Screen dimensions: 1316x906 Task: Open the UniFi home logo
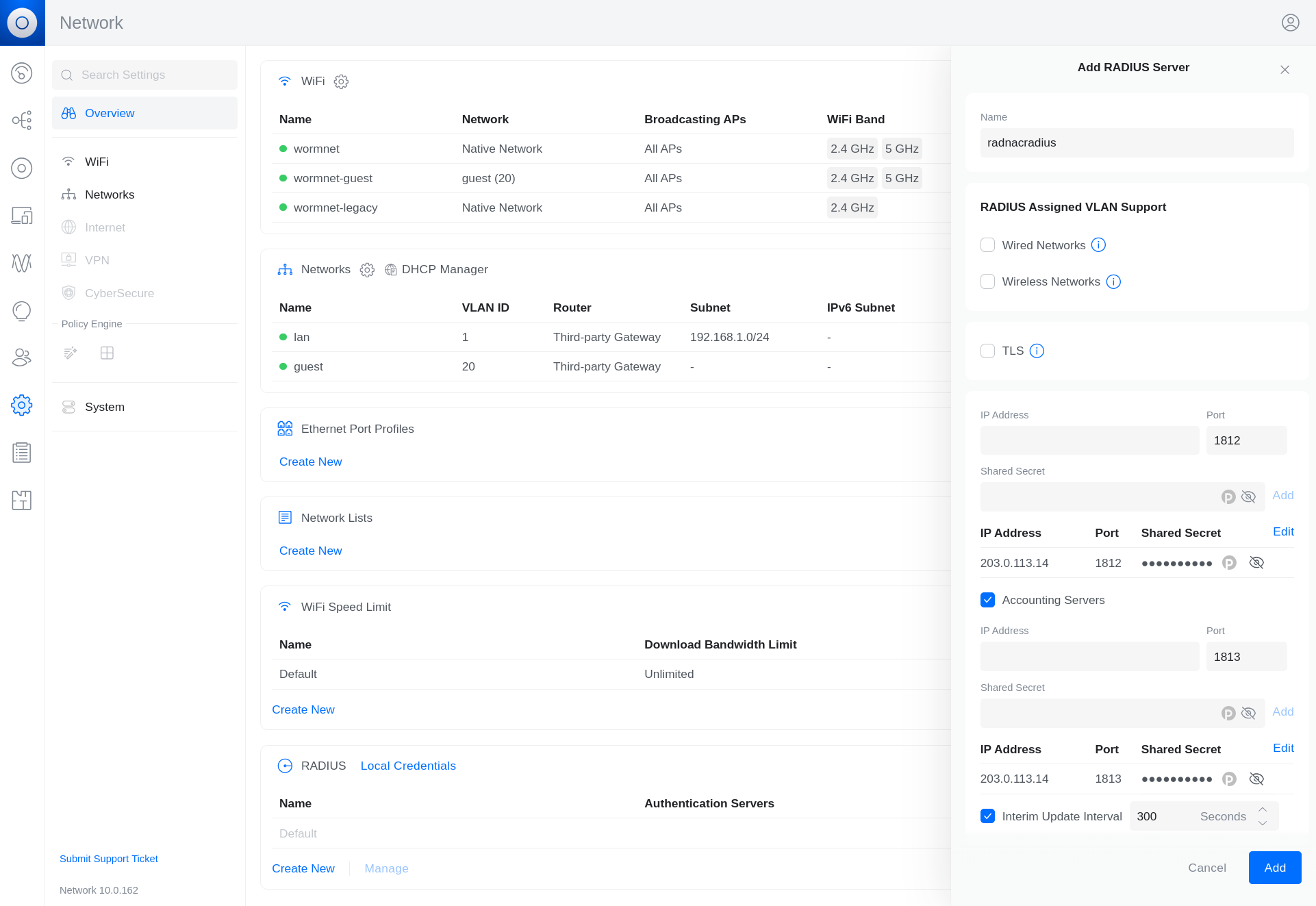coord(22,23)
